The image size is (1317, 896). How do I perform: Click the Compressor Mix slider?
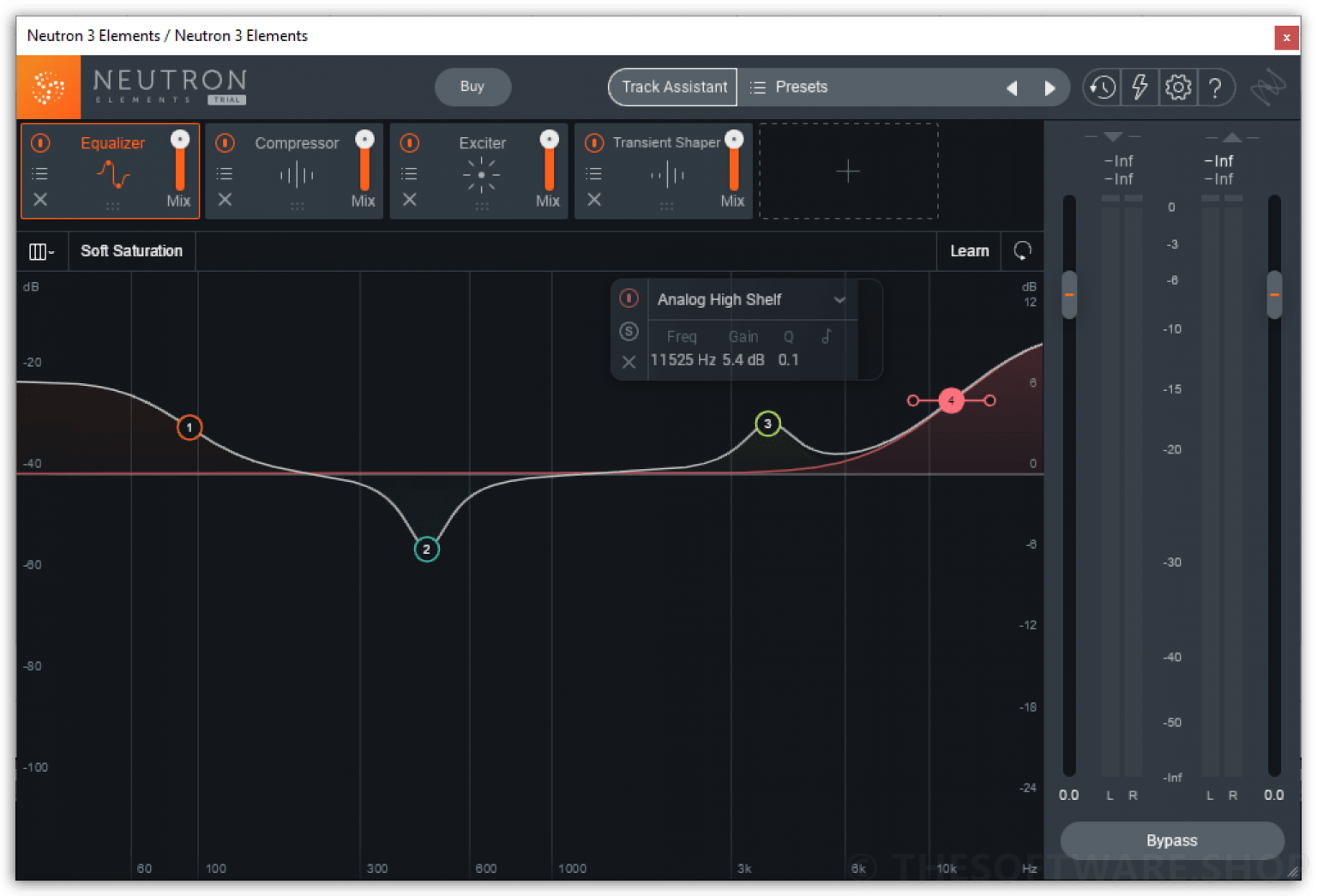click(364, 161)
